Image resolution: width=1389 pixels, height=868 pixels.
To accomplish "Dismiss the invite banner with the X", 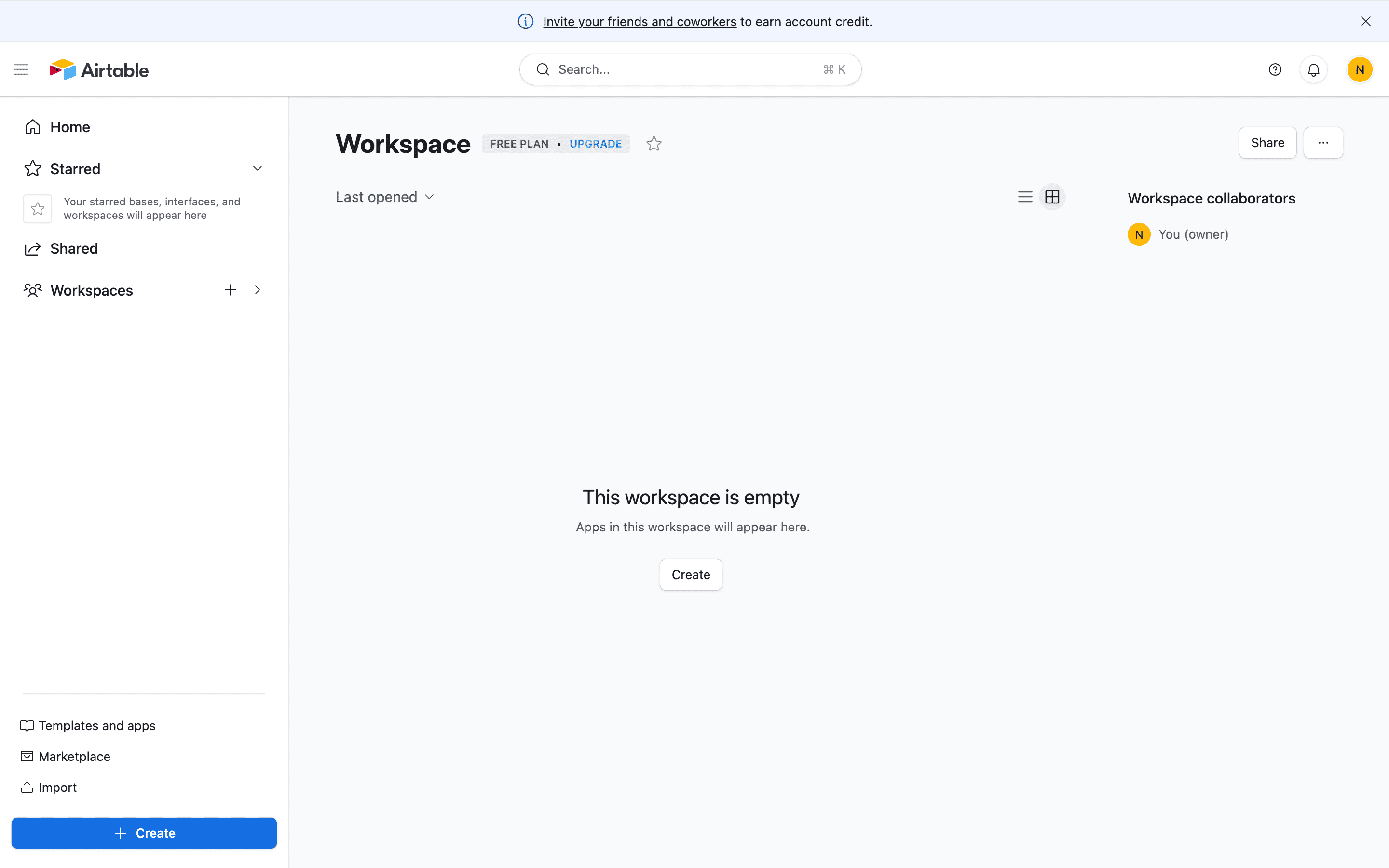I will pyautogui.click(x=1365, y=21).
